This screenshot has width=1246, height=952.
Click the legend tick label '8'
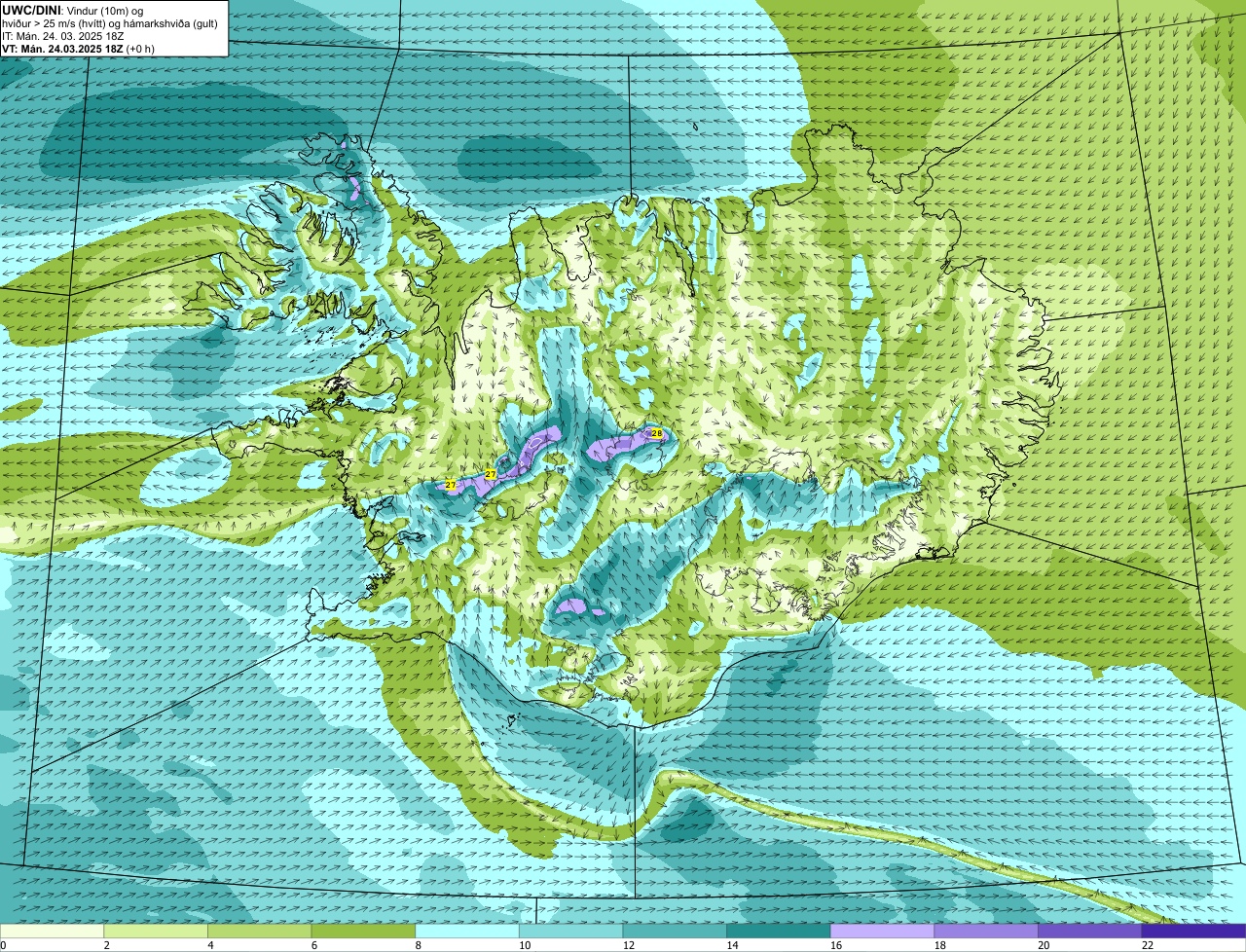coord(418,945)
